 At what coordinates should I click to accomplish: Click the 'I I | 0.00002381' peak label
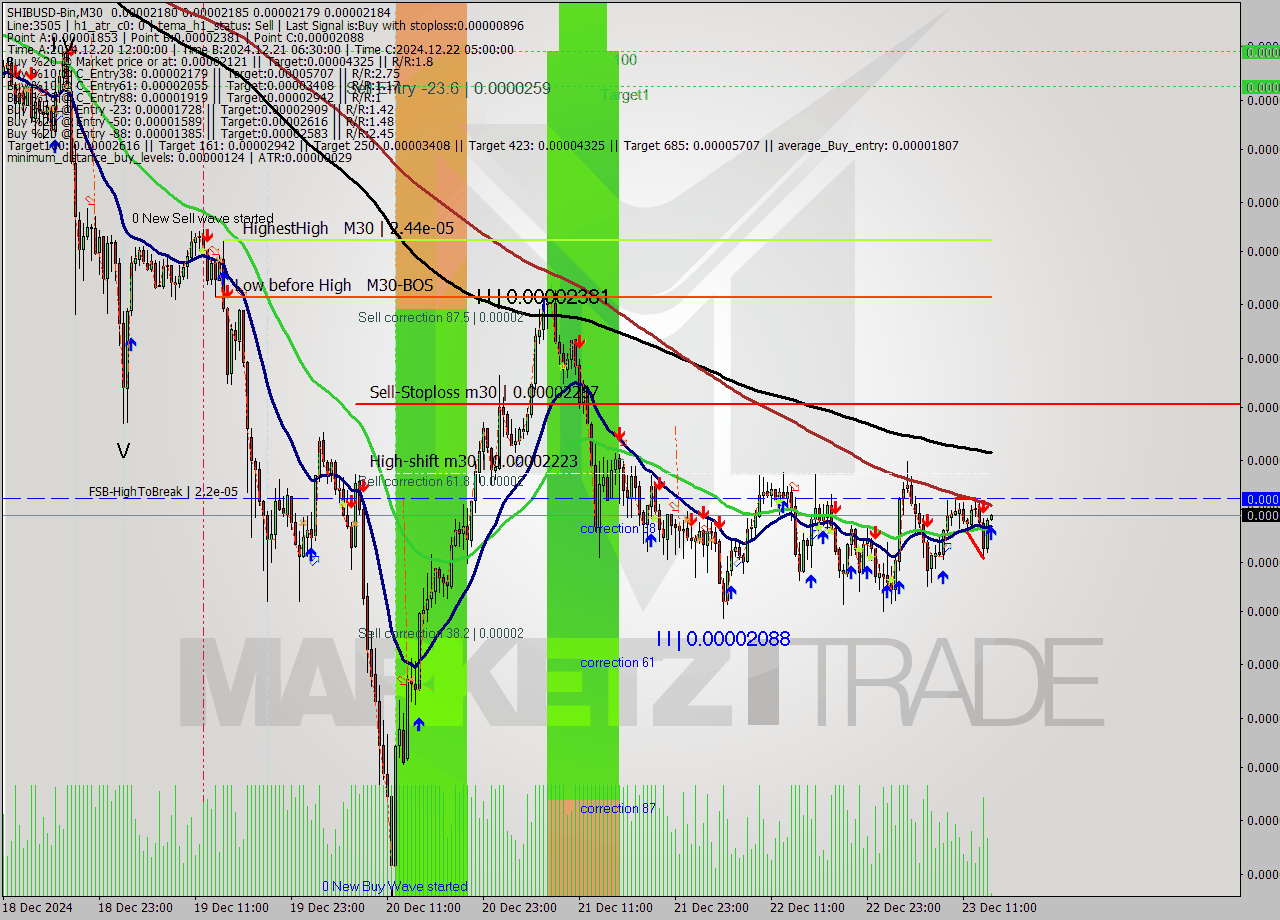coord(543,297)
